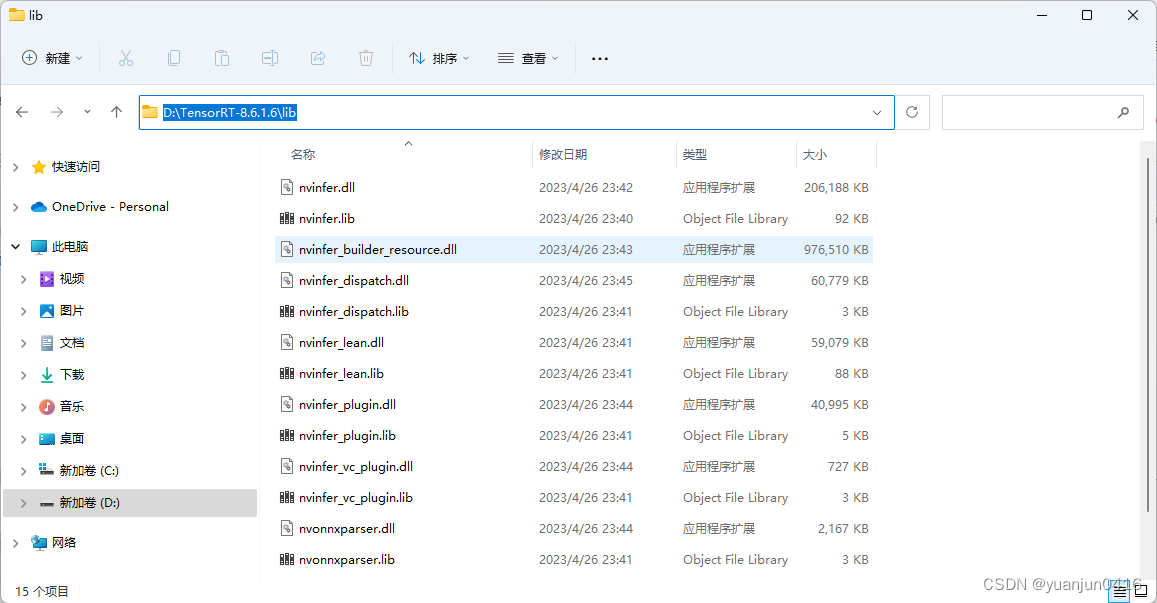
Task: Click the share icon in the toolbar
Action: coord(318,58)
